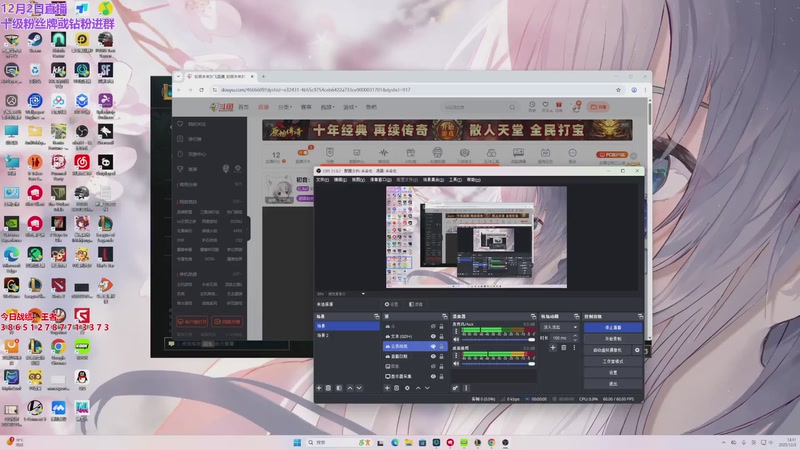
Task: Select Google Chrome desktop shortcut
Action: (x=58, y=351)
